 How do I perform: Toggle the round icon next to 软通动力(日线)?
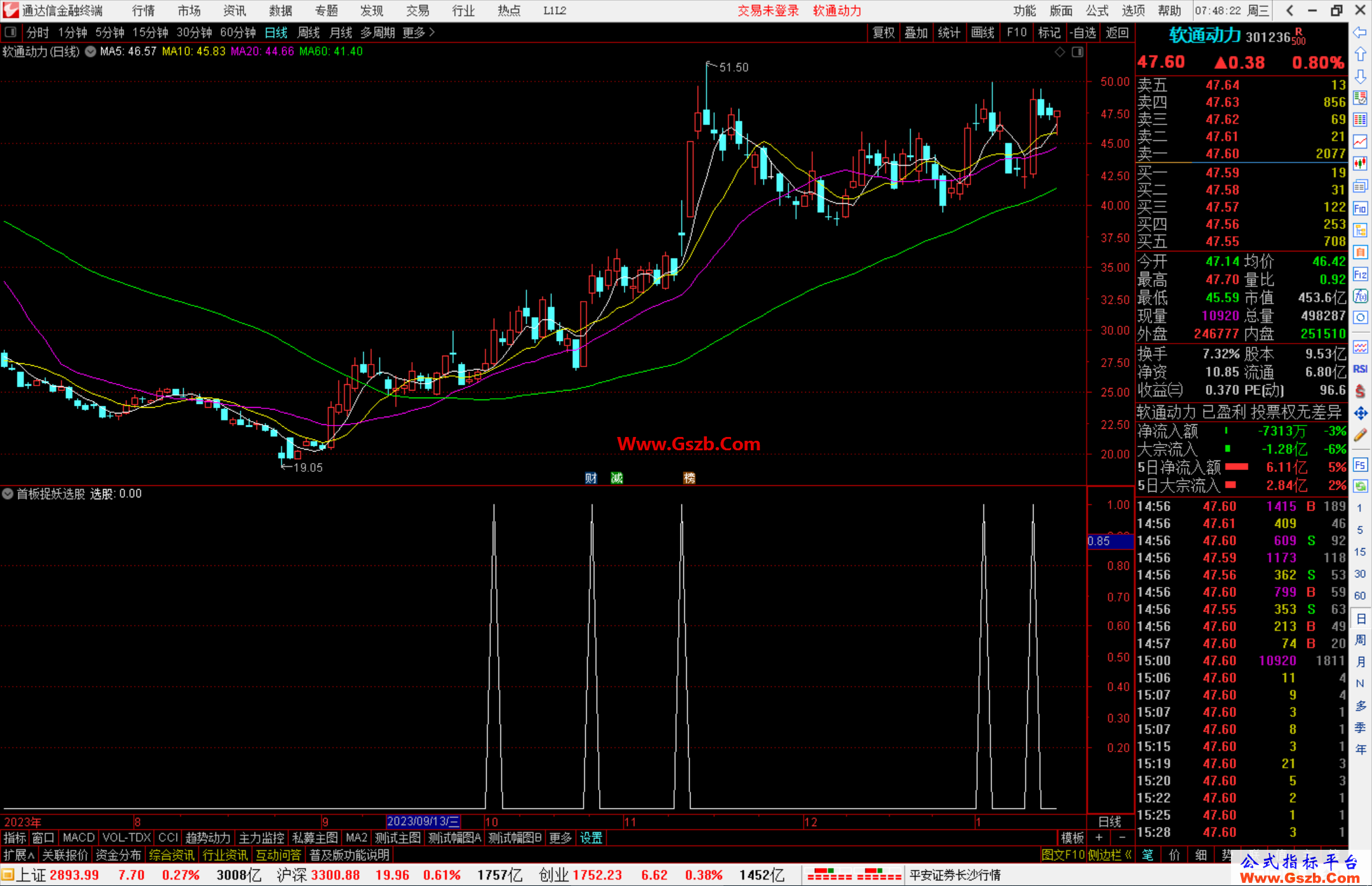90,51
